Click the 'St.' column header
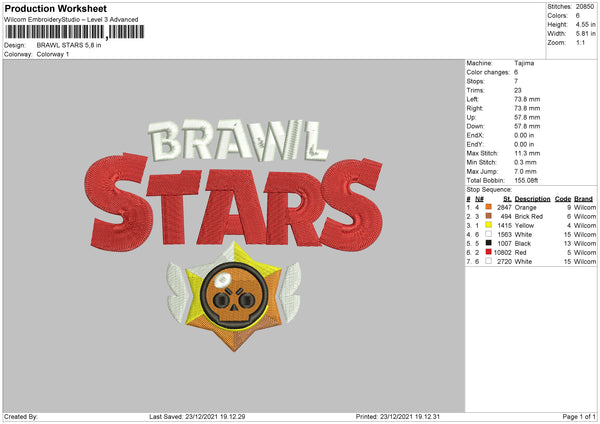 click(x=507, y=199)
